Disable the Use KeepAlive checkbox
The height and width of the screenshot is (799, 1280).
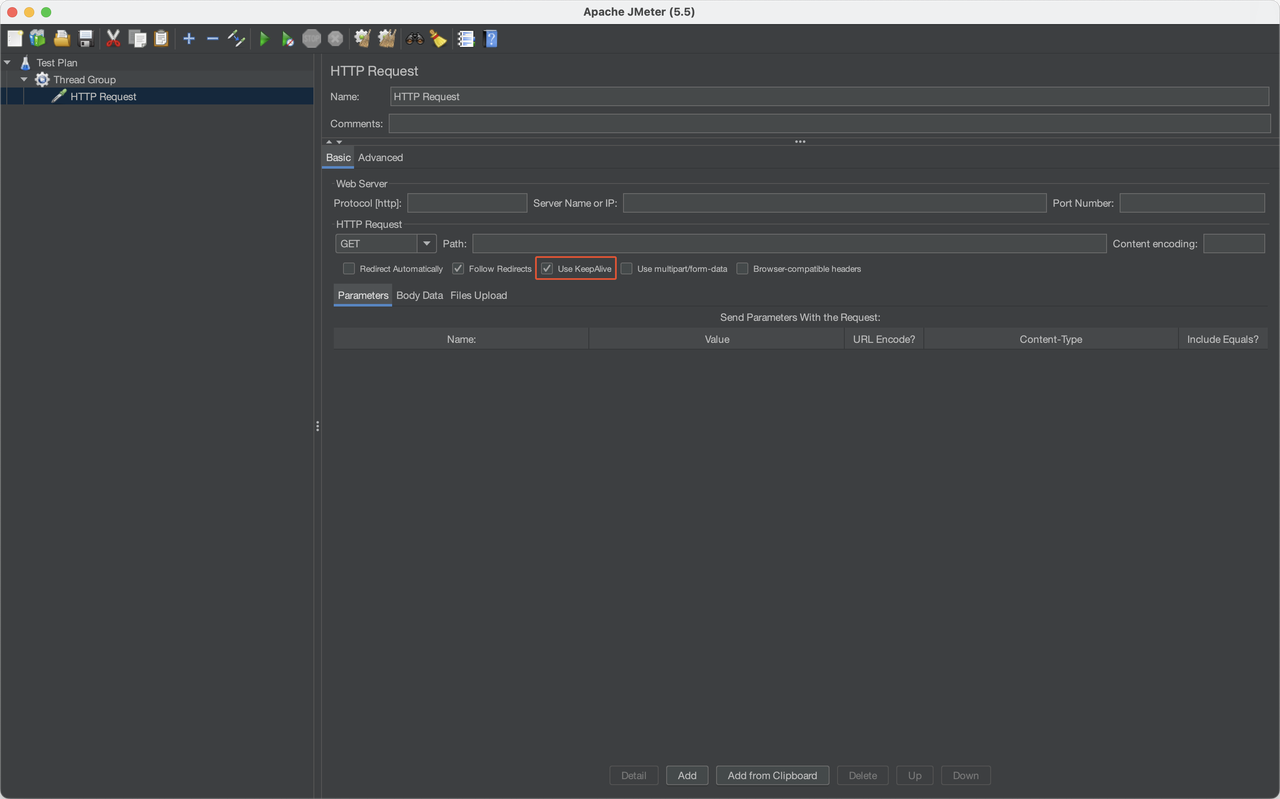point(546,268)
